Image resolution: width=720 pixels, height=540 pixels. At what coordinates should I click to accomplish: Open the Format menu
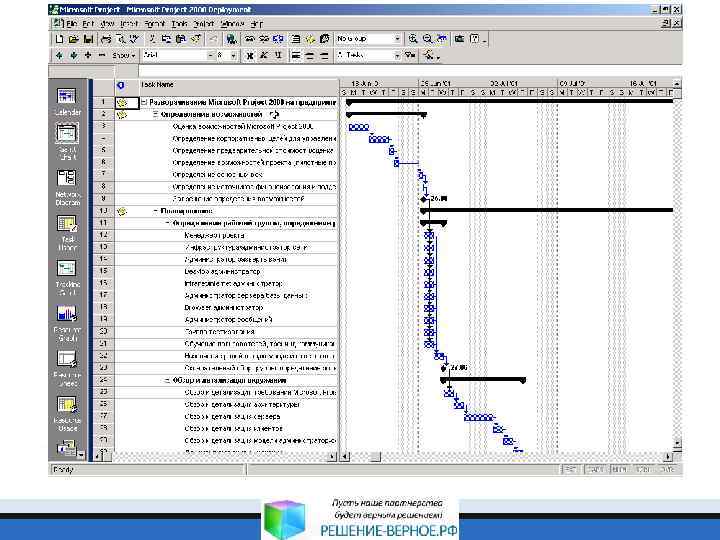click(154, 24)
